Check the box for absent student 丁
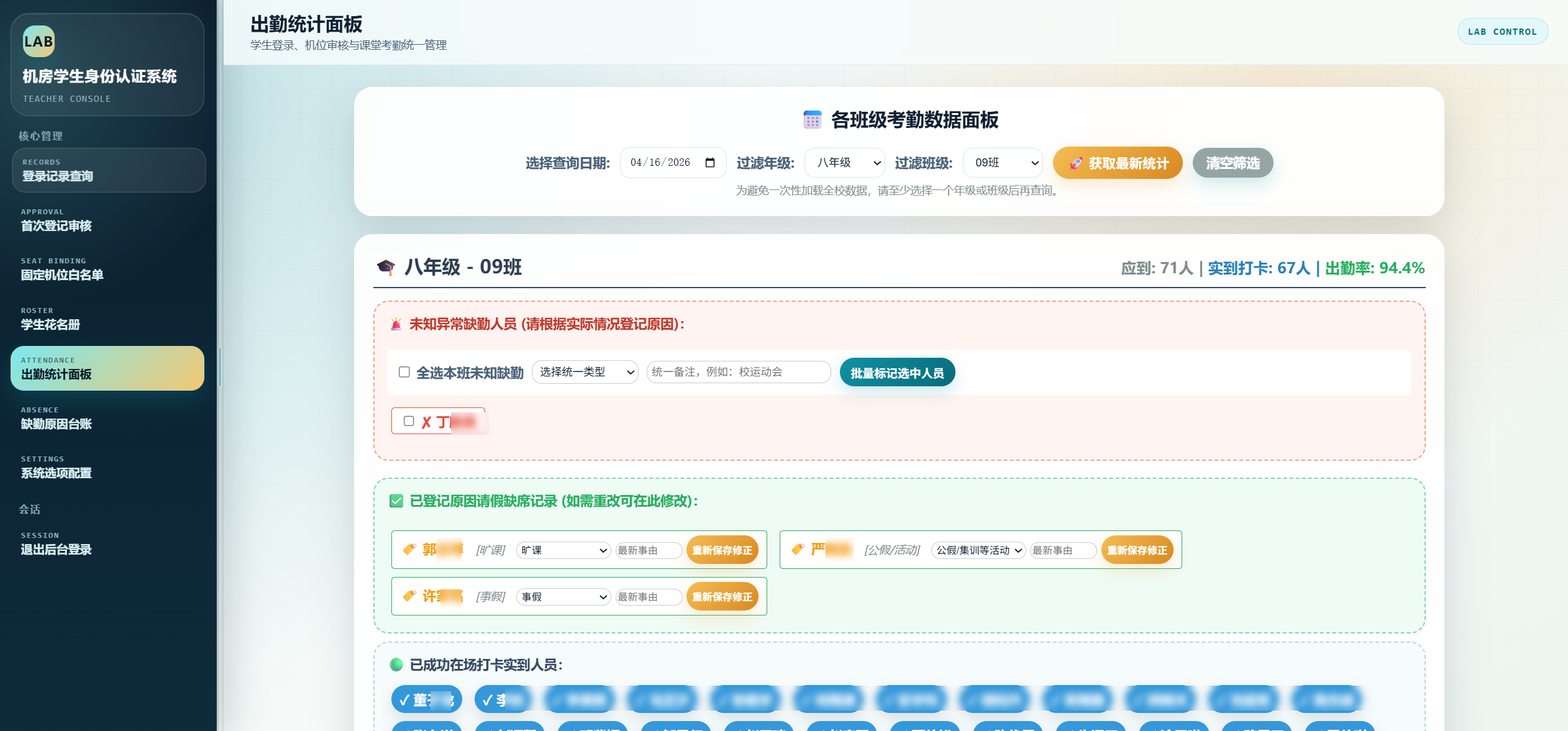The height and width of the screenshot is (731, 1568). (x=409, y=421)
